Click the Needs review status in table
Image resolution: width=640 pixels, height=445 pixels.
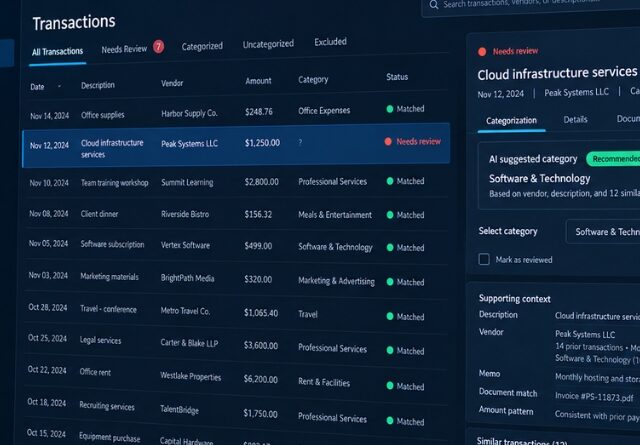pyautogui.click(x=418, y=142)
